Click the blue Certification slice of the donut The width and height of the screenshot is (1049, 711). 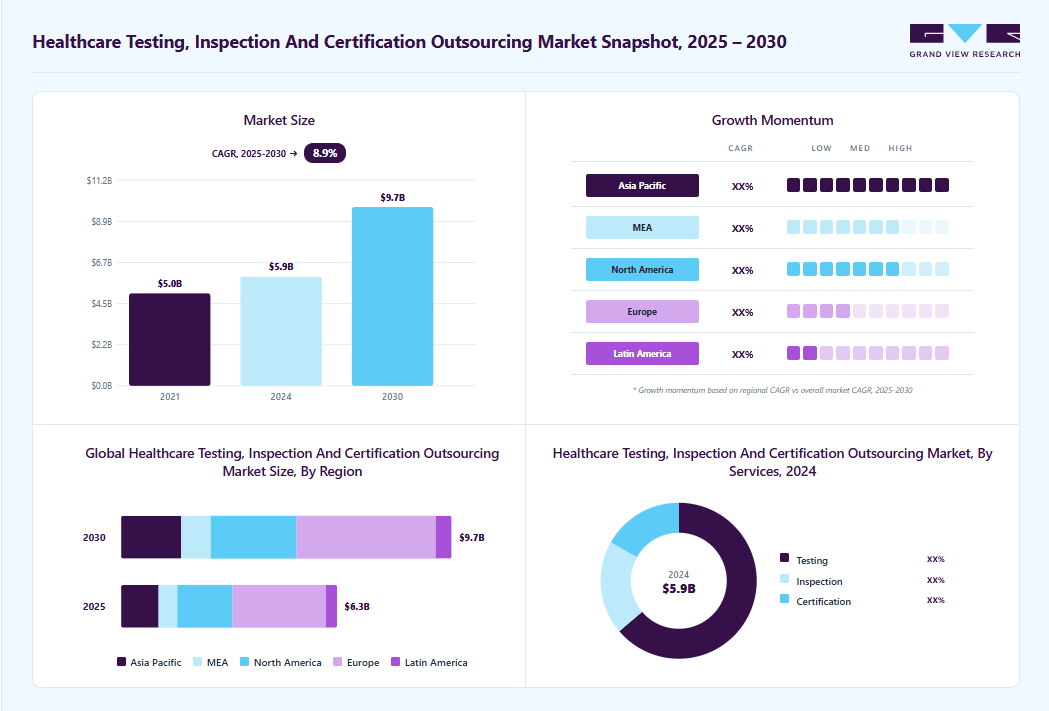click(x=649, y=528)
